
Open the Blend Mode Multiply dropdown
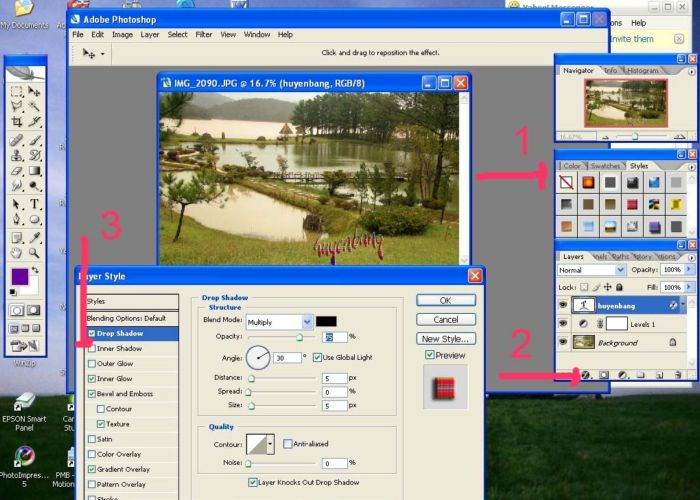click(307, 322)
